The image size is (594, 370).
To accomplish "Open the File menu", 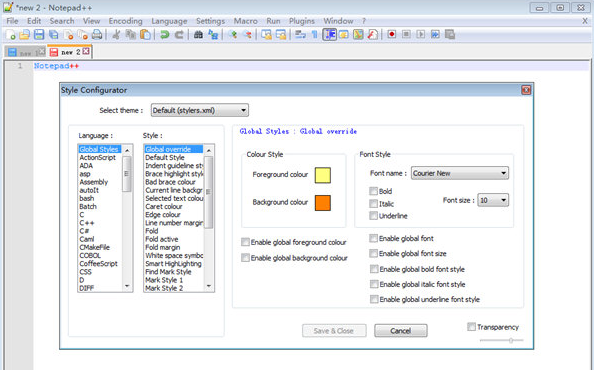I will tap(12, 21).
